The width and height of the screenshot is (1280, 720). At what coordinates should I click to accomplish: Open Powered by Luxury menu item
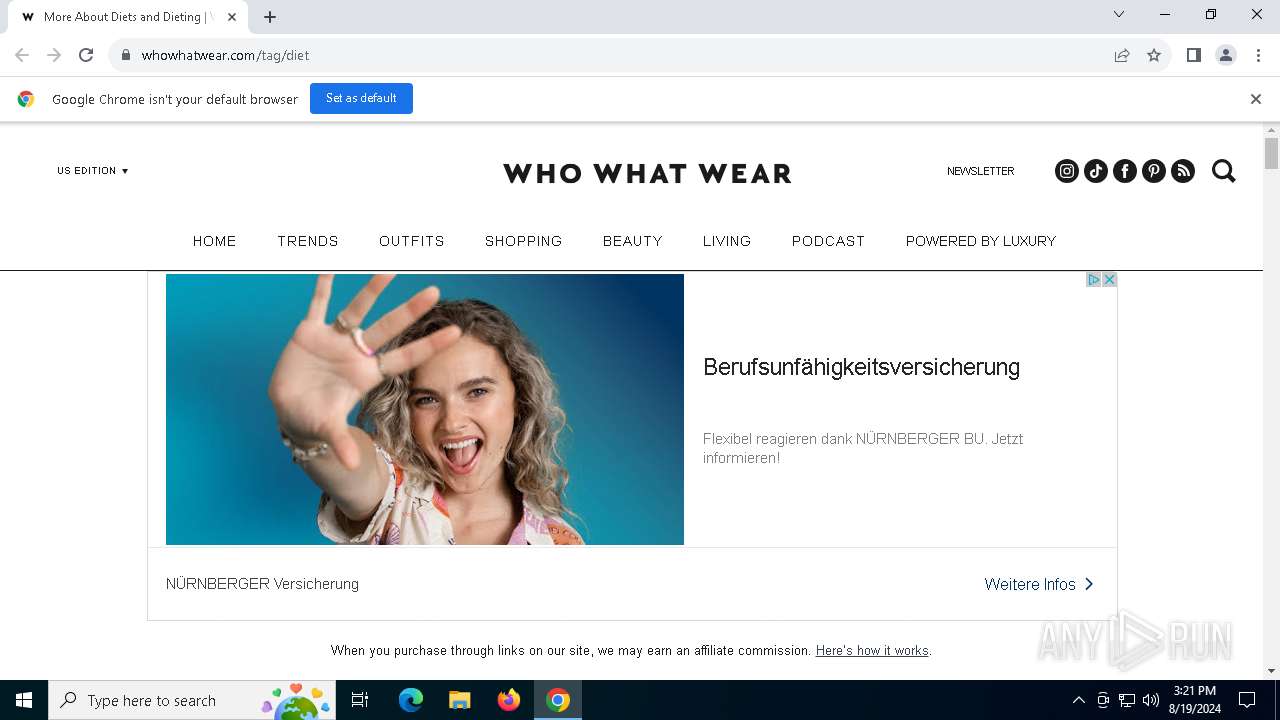981,241
